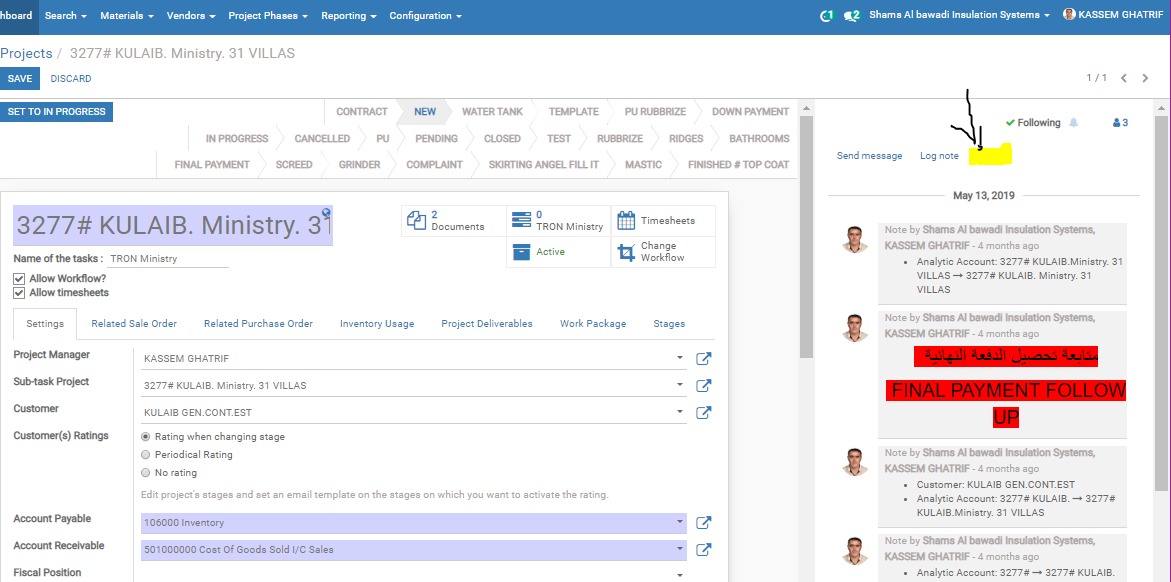Click the Set To In Progress button

click(57, 112)
